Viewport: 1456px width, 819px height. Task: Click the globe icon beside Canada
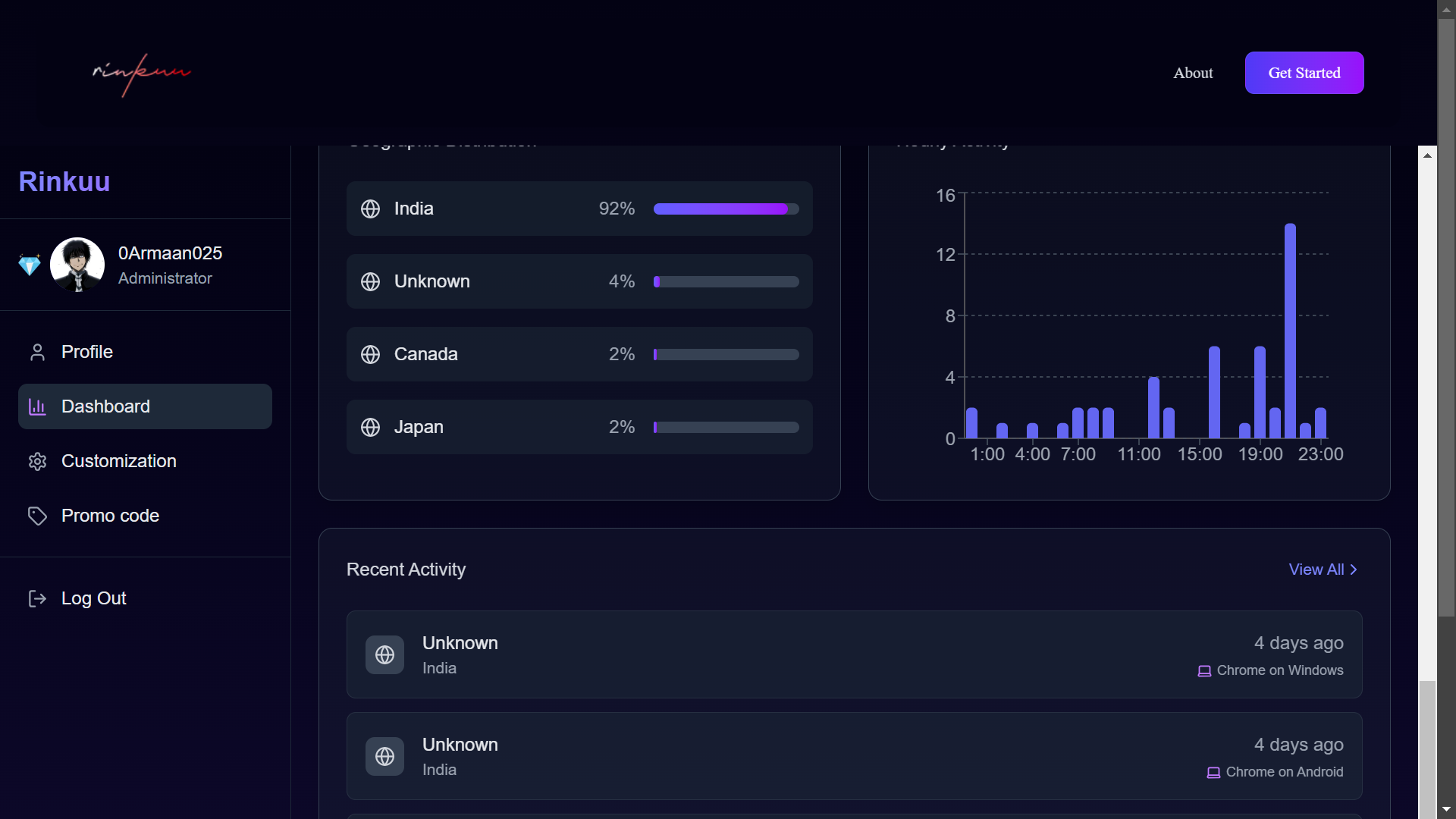point(370,354)
